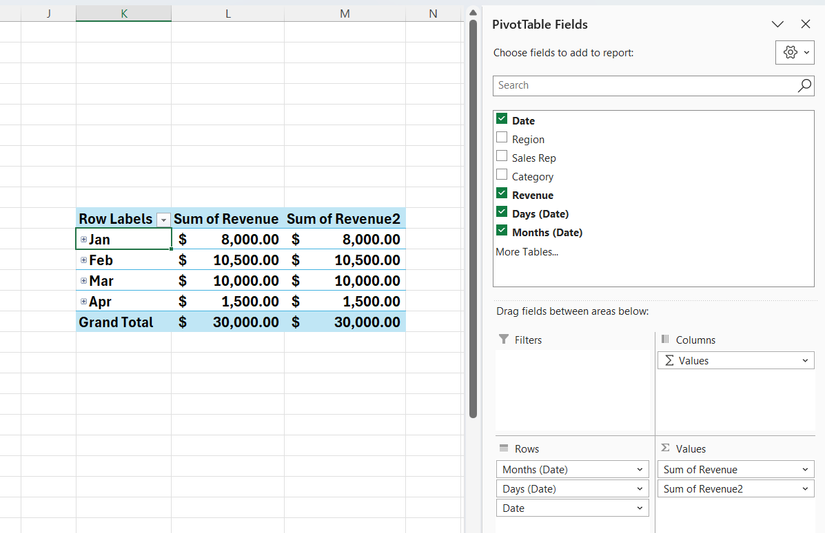The image size is (825, 533).
Task: Open Sum of Revenue2 value field dropdown
Action: point(805,489)
